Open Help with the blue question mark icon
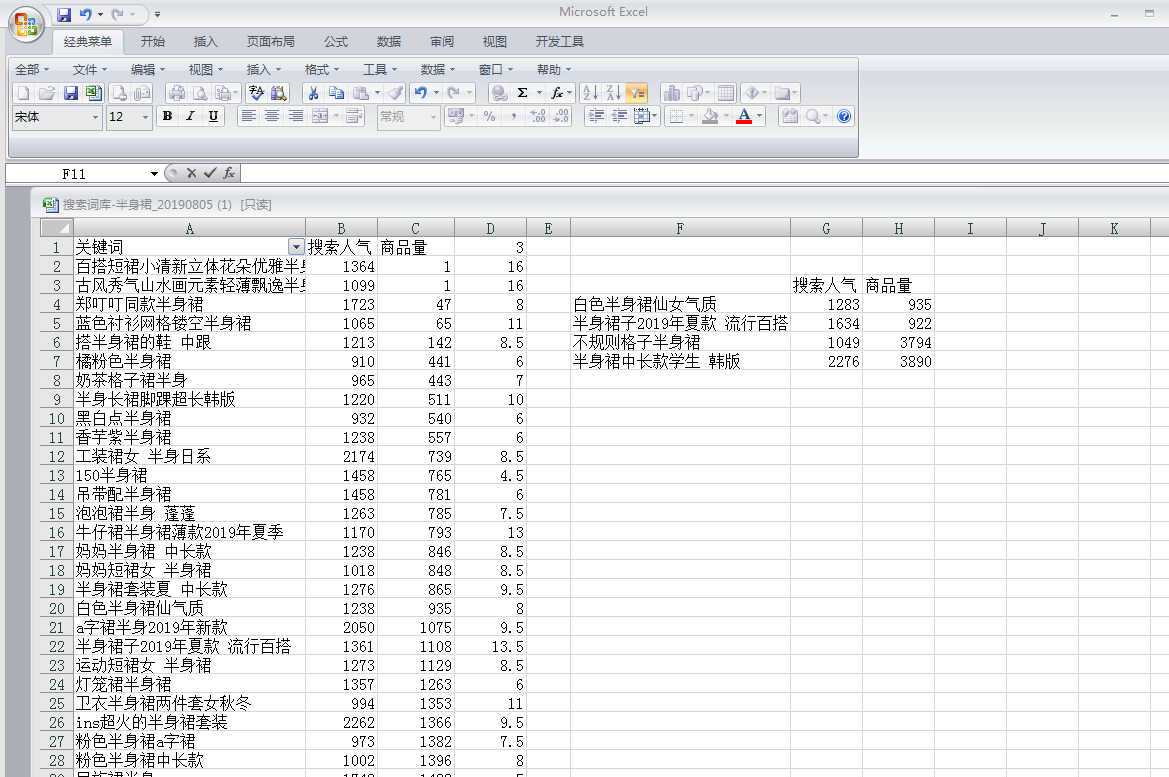1169x777 pixels. (x=844, y=117)
